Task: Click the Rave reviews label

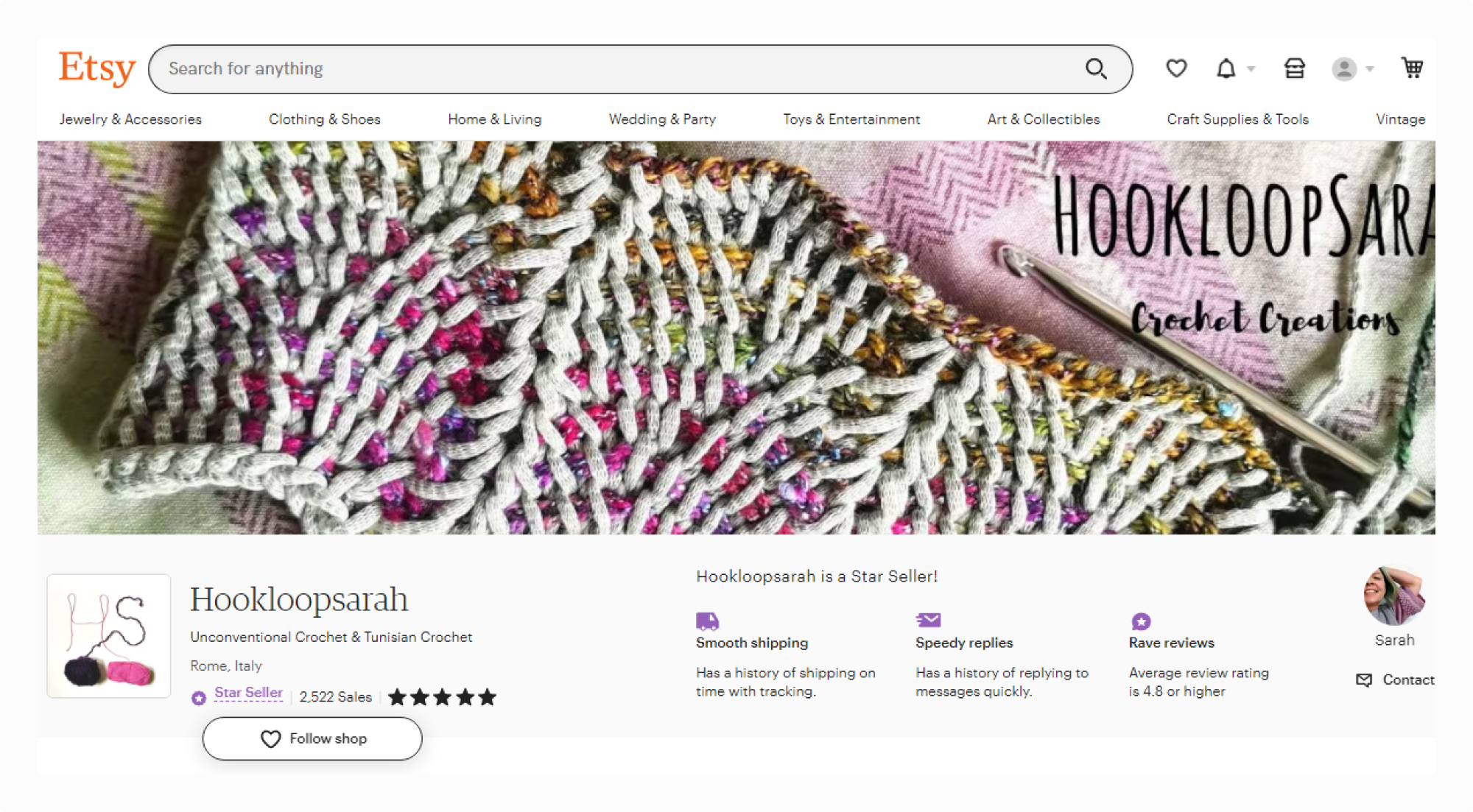Action: point(1171,643)
